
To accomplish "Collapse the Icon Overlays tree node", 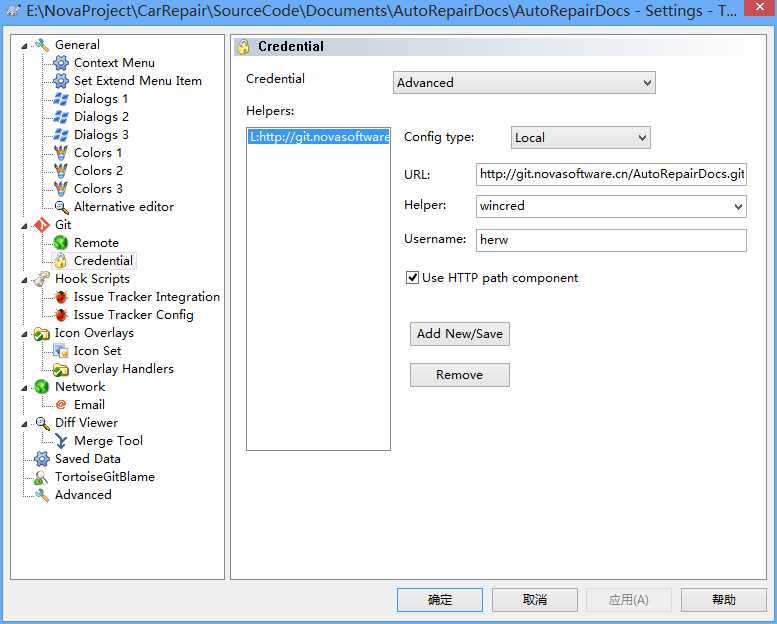I will pos(24,334).
